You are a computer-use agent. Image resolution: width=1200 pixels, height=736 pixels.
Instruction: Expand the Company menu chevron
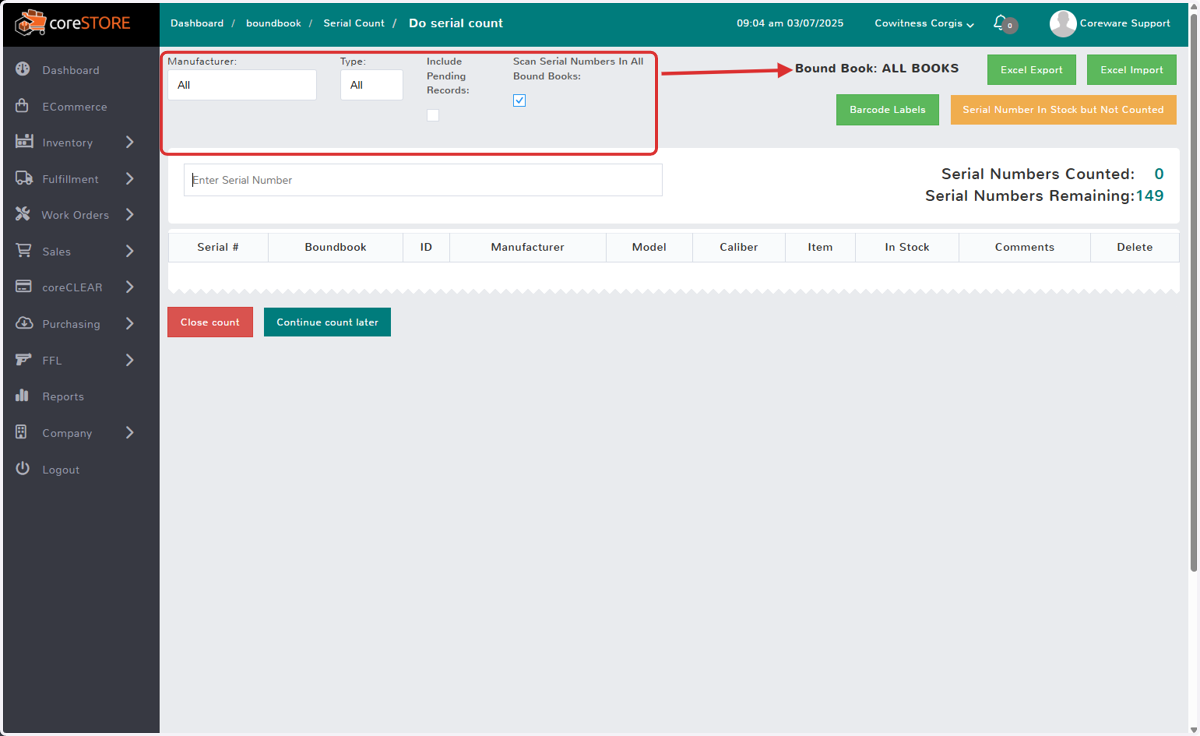coord(130,433)
